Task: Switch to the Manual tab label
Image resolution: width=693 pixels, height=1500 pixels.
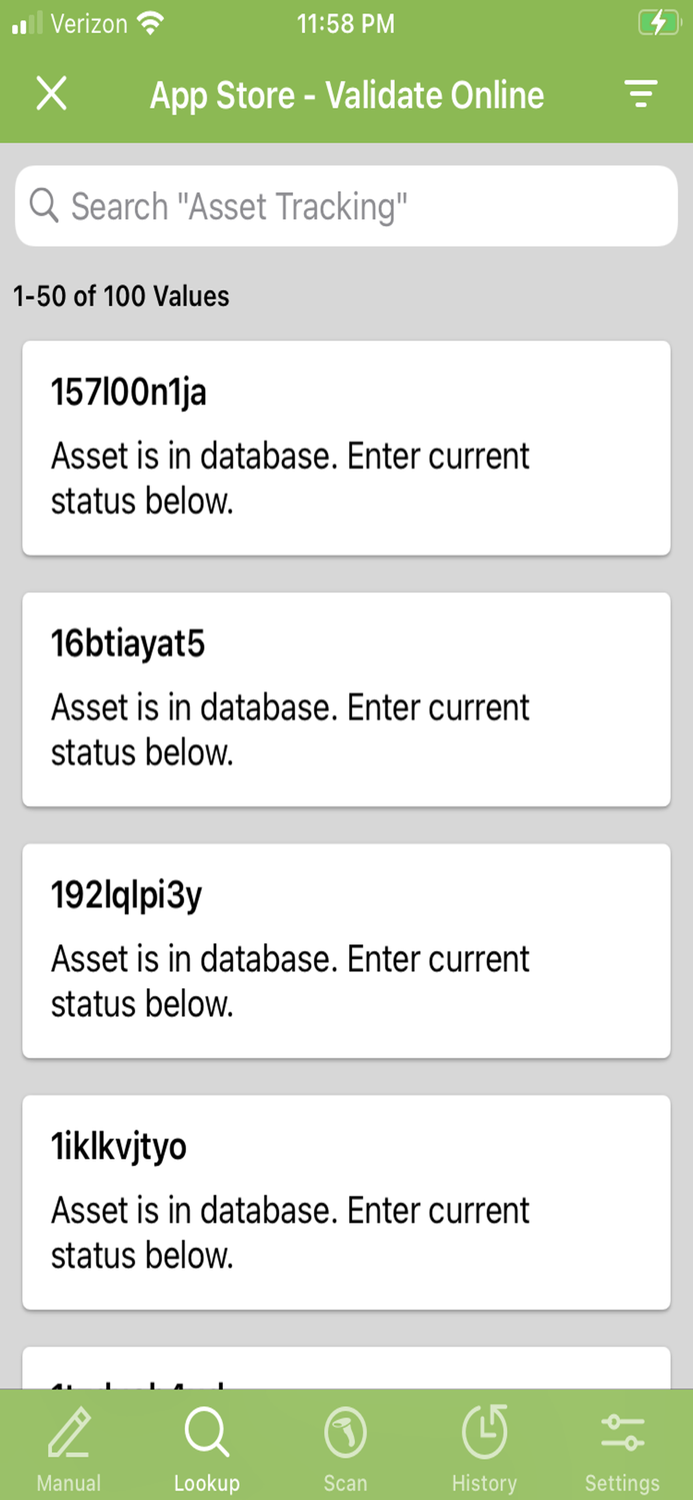Action: pyautogui.click(x=69, y=1482)
